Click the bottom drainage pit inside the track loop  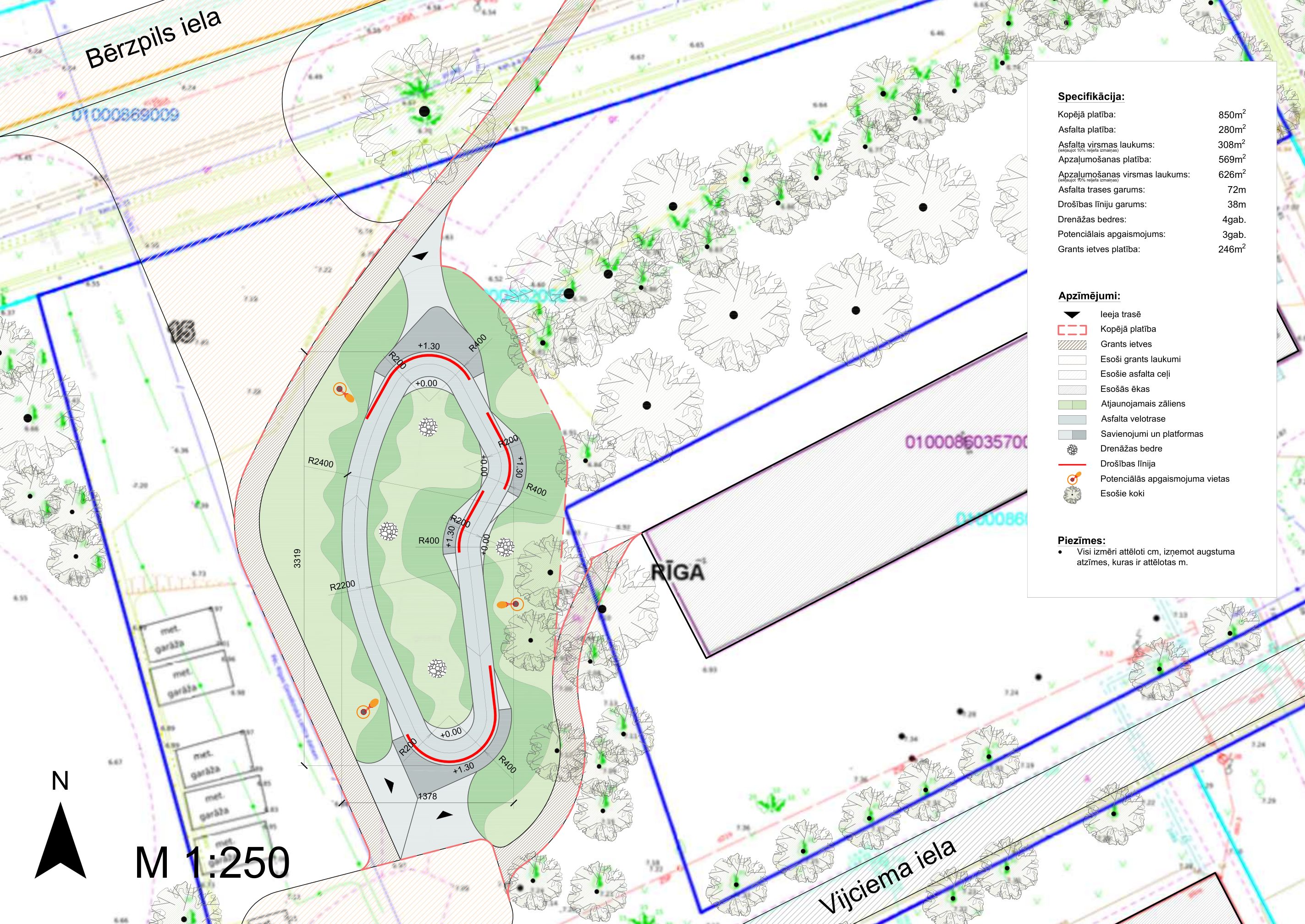pyautogui.click(x=437, y=668)
